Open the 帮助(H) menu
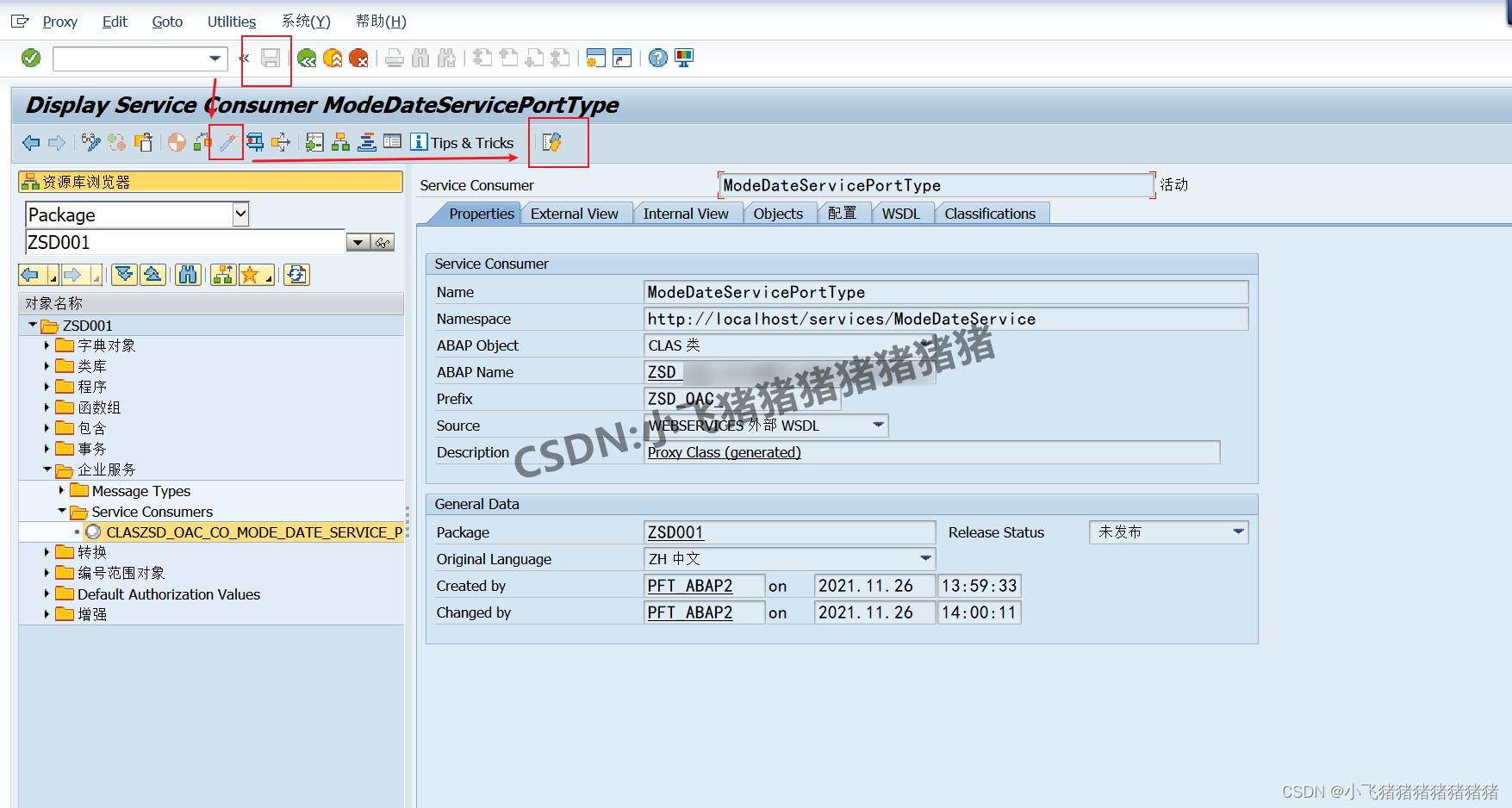The width and height of the screenshot is (1512, 808). tap(381, 22)
